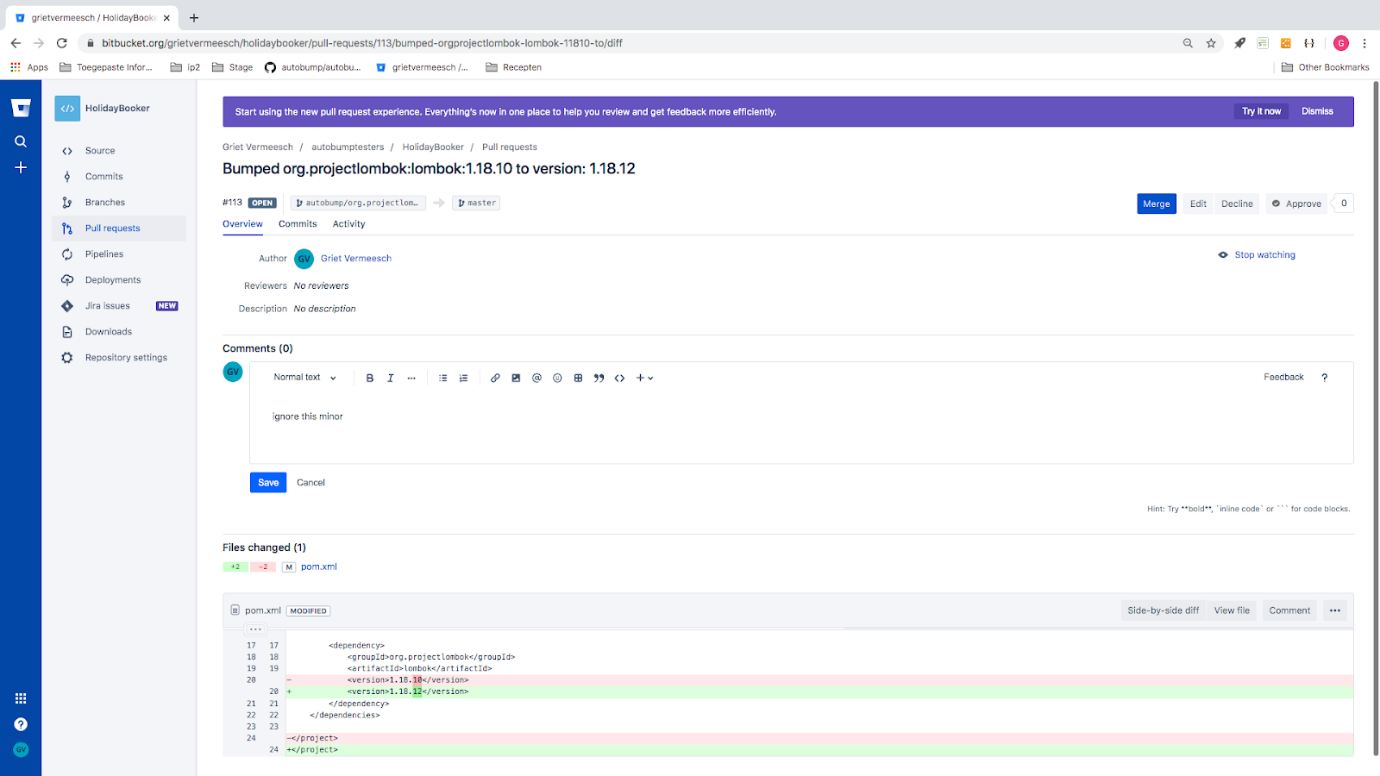
Task: Toggle bold formatting in comment editor
Action: point(370,378)
